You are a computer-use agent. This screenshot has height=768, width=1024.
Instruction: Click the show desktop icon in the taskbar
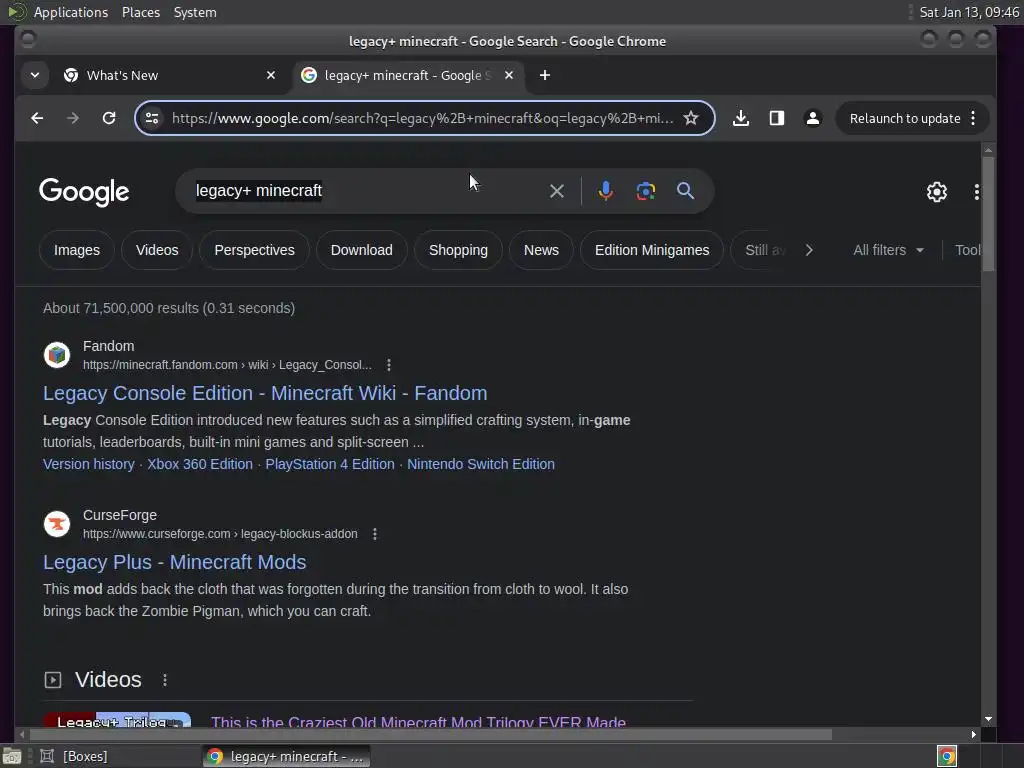pos(12,756)
